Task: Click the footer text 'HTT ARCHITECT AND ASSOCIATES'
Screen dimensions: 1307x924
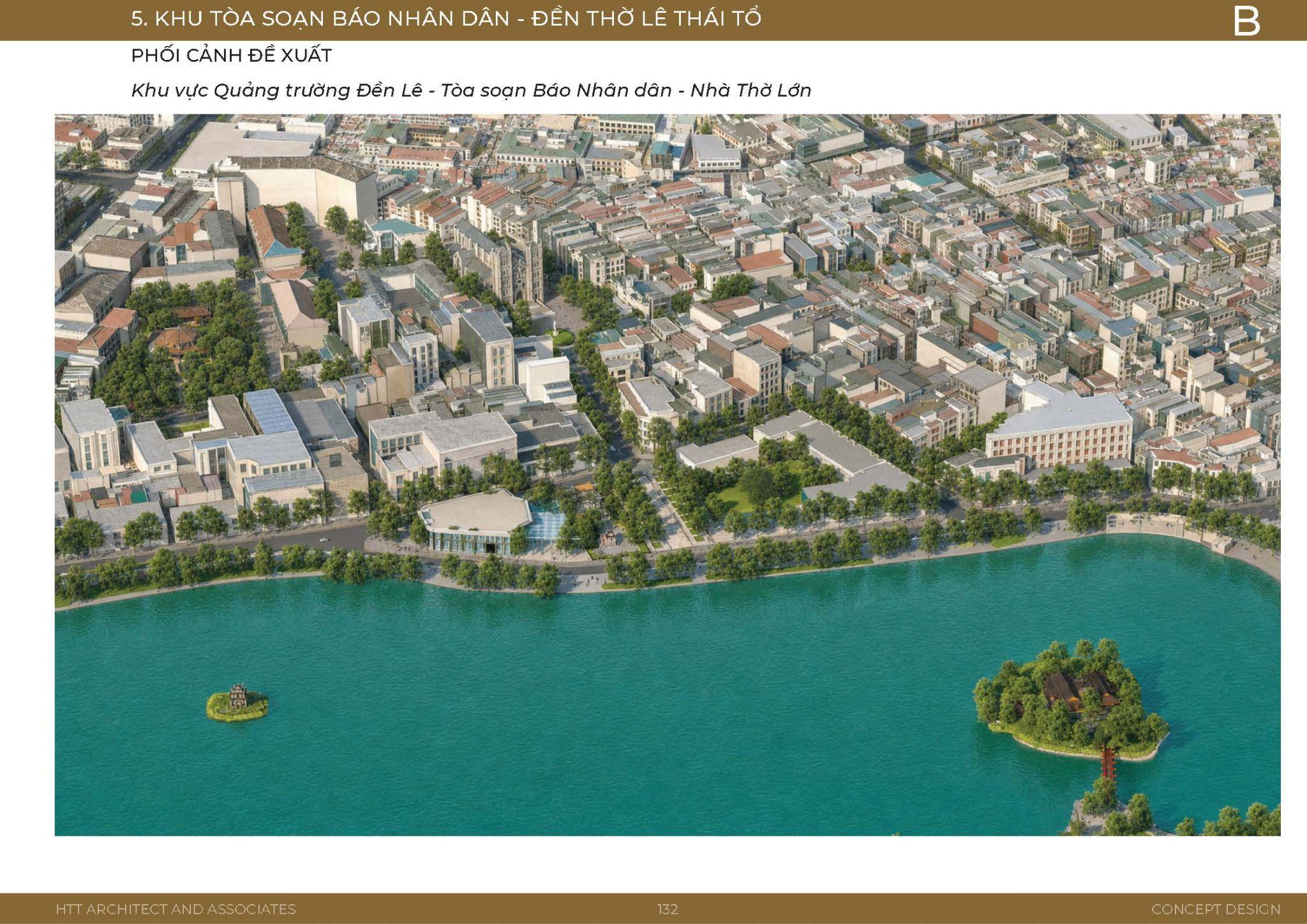Action: click(x=176, y=909)
